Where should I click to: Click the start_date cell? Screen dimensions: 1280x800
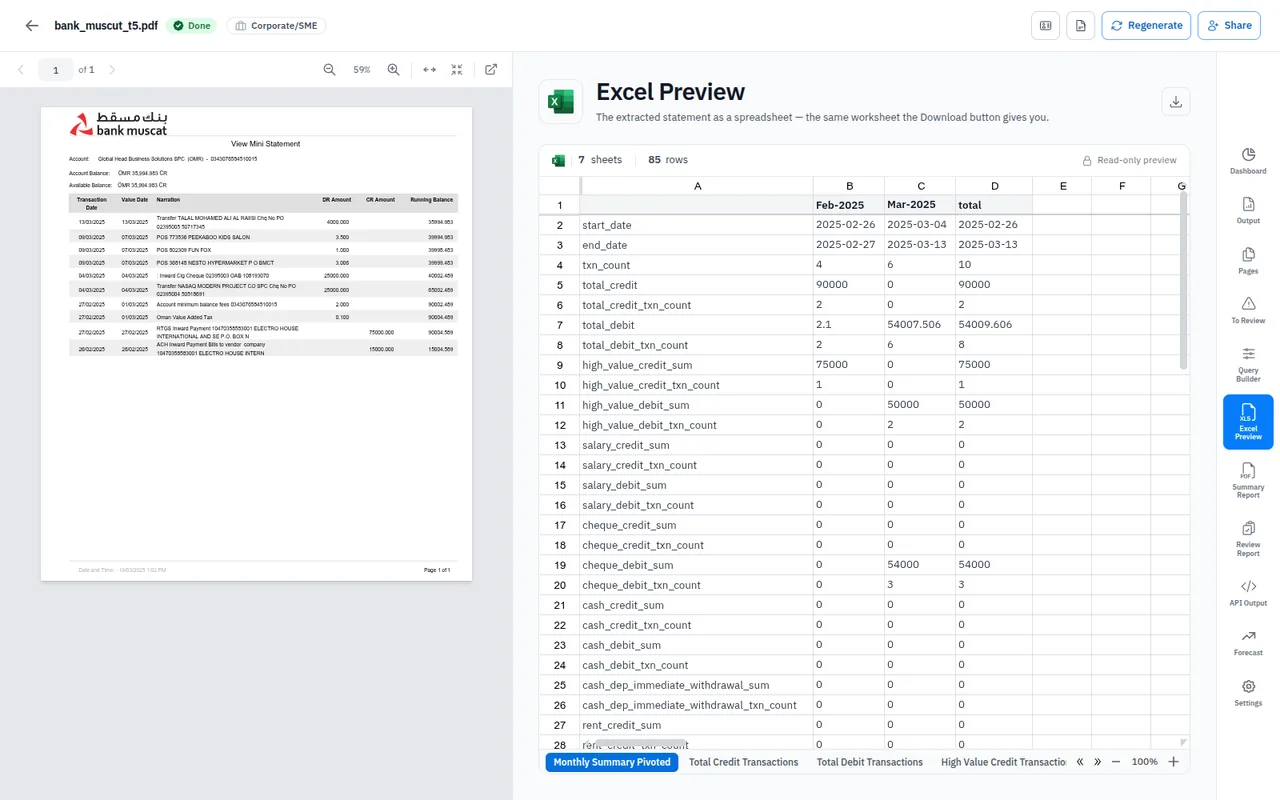(x=697, y=225)
